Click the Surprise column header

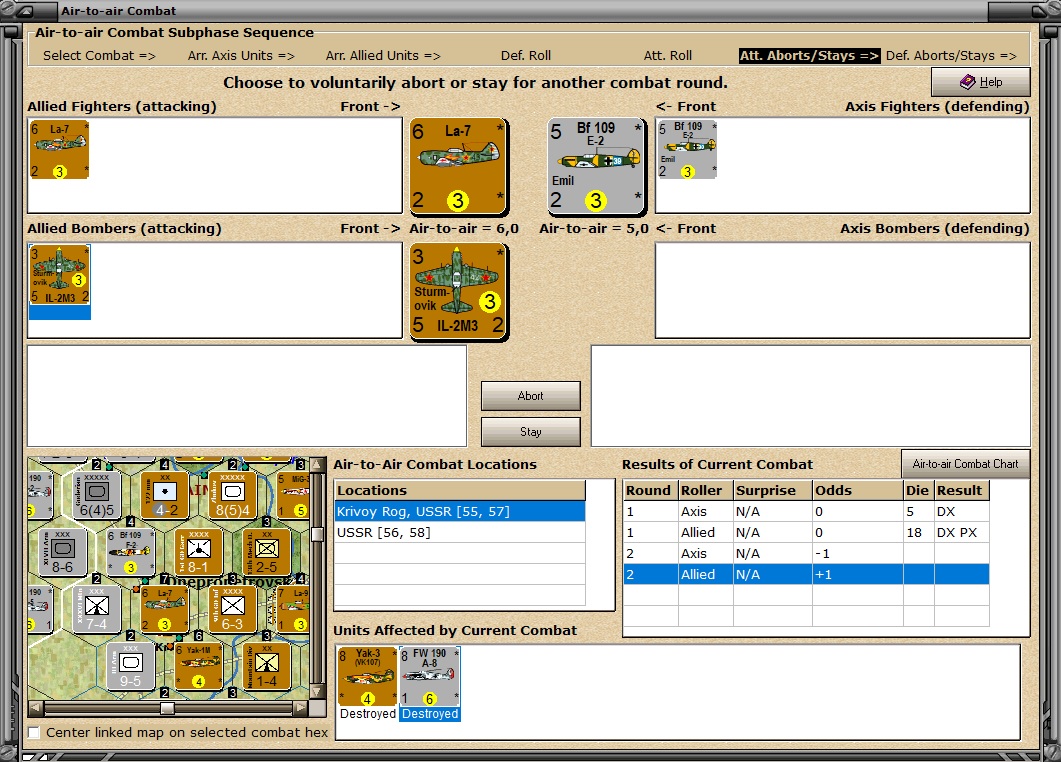(773, 491)
